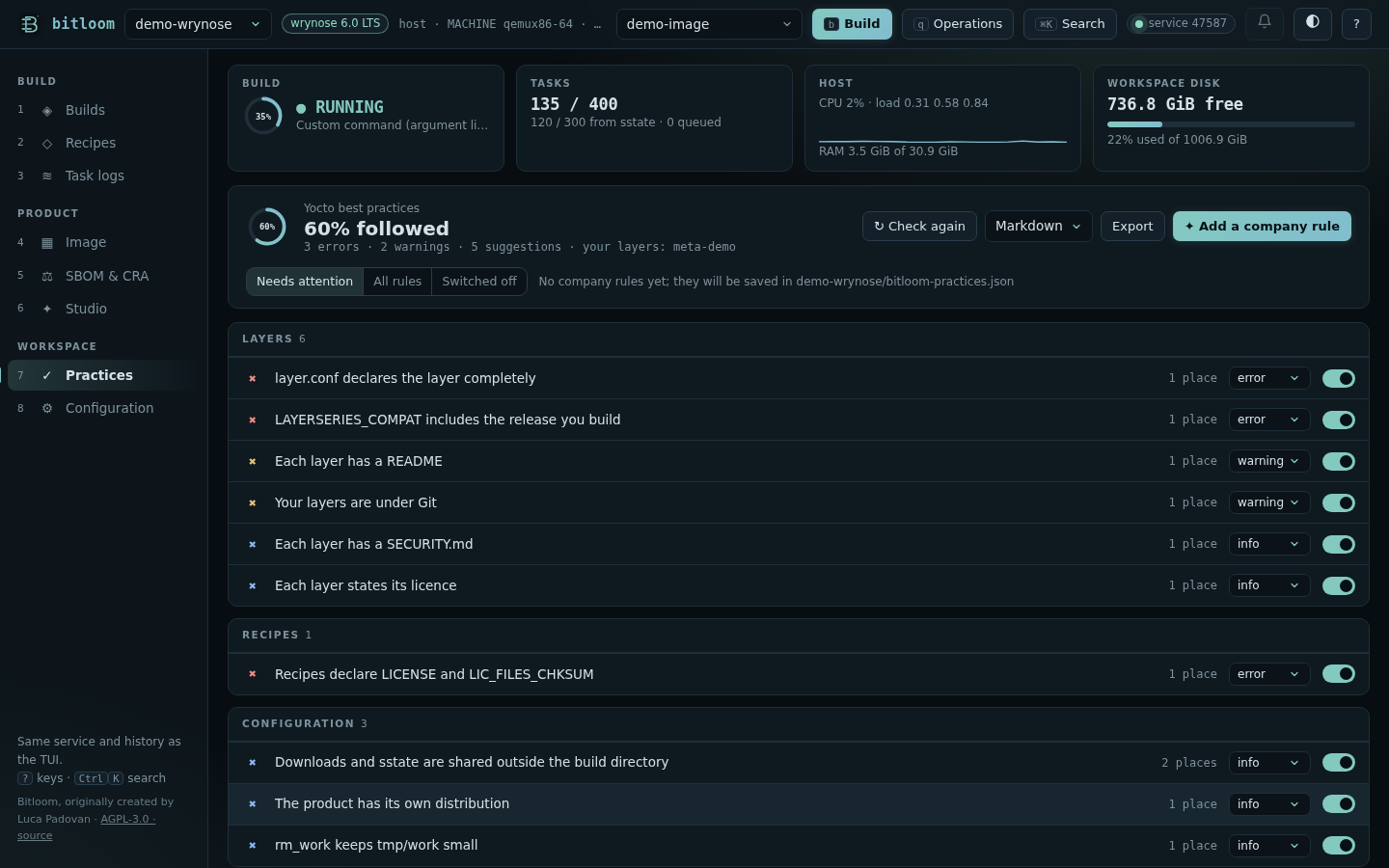
Task: Toggle the Each layer has a README rule
Action: (x=1339, y=462)
